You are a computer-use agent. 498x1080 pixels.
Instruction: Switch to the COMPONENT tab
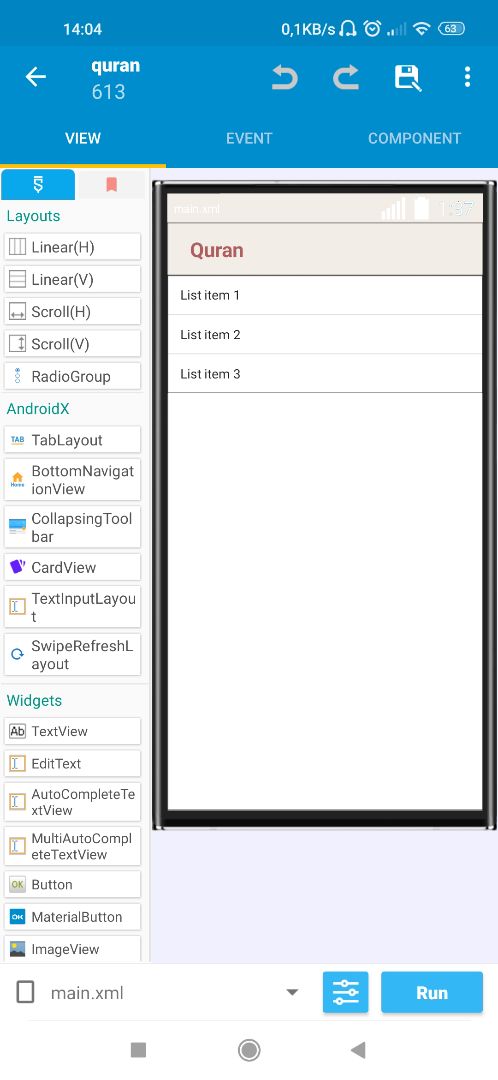point(414,138)
